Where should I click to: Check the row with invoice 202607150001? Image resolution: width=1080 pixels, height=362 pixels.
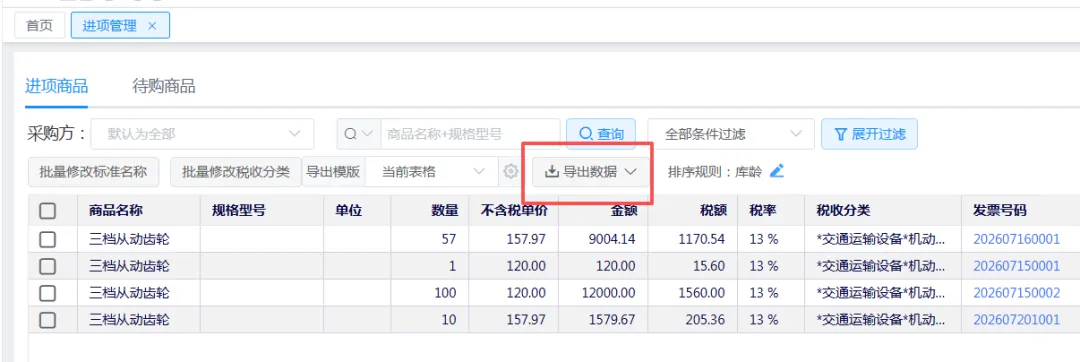tap(47, 266)
